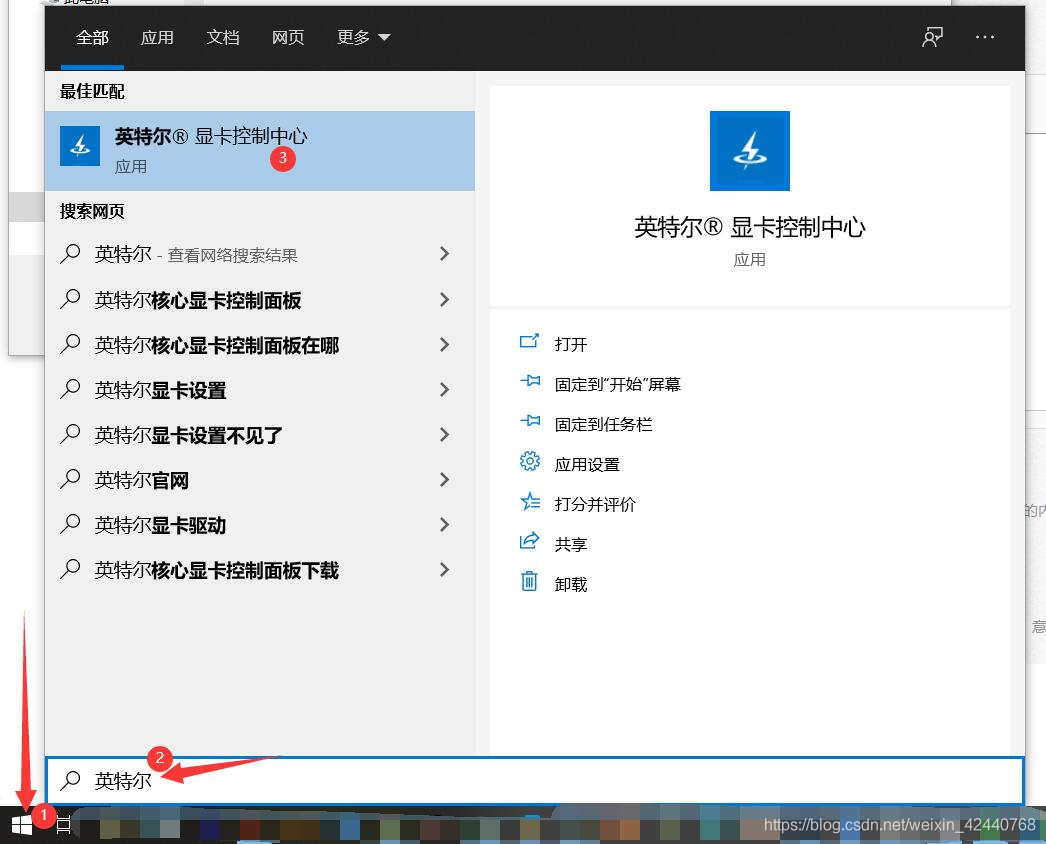Click the trash icon beside 卸载
The height and width of the screenshot is (844, 1046).
[529, 581]
